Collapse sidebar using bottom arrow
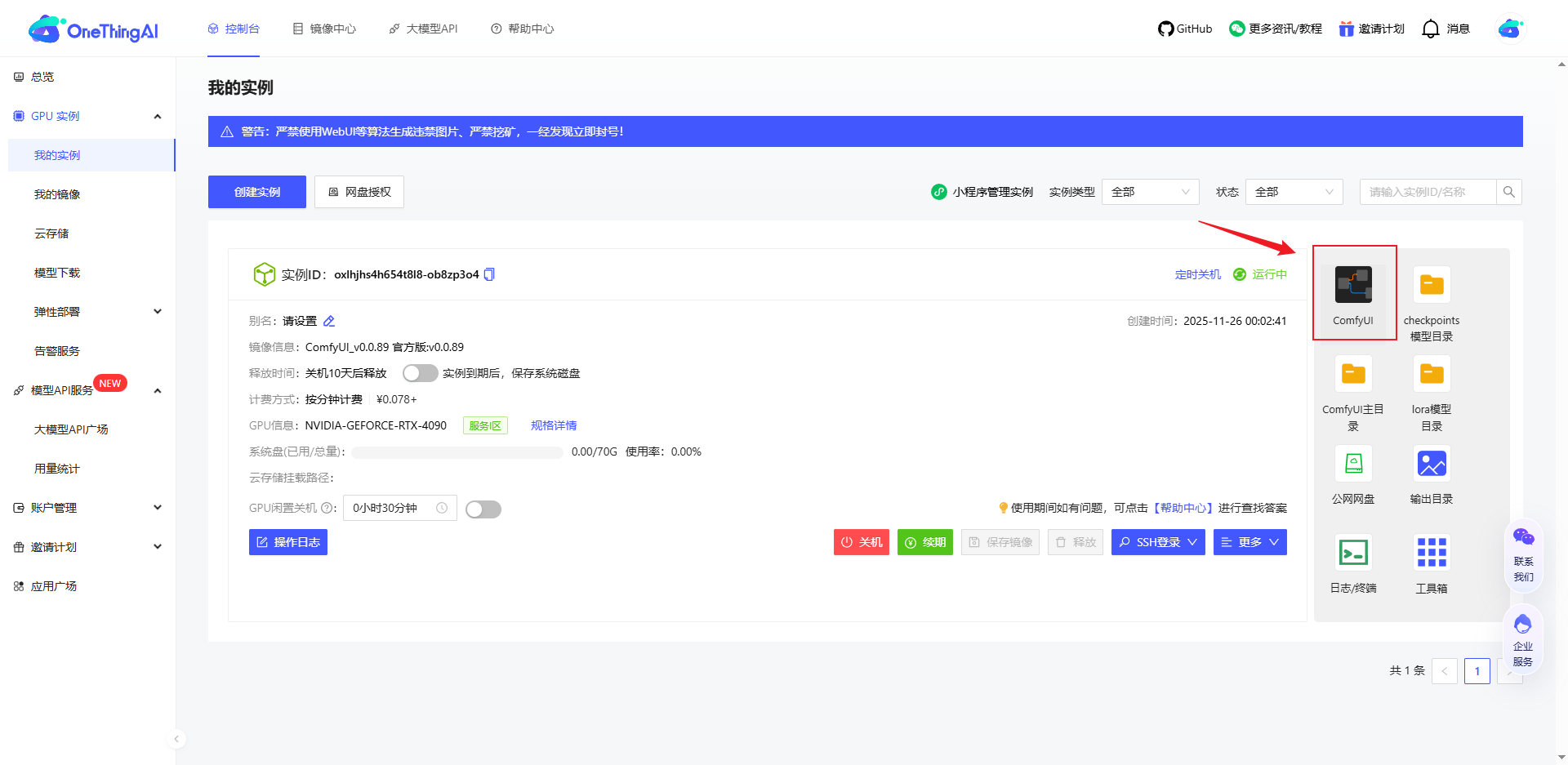1568x765 pixels. (x=176, y=739)
